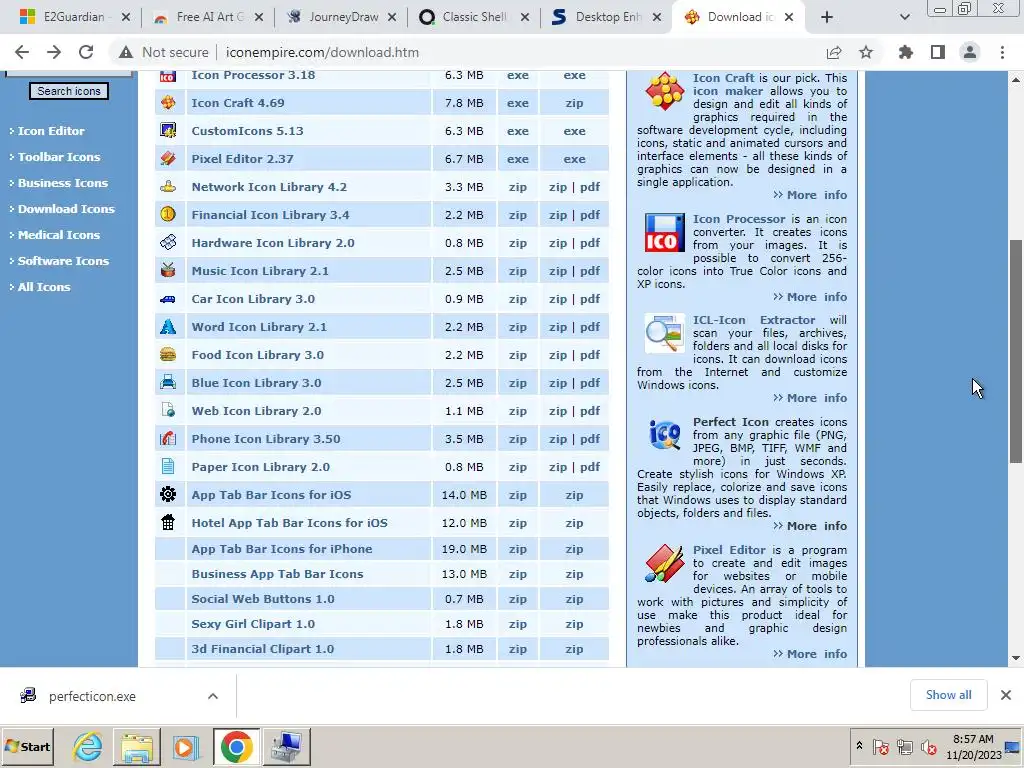Go back to the previous page
Image resolution: width=1024 pixels, height=768 pixels.
22,52
